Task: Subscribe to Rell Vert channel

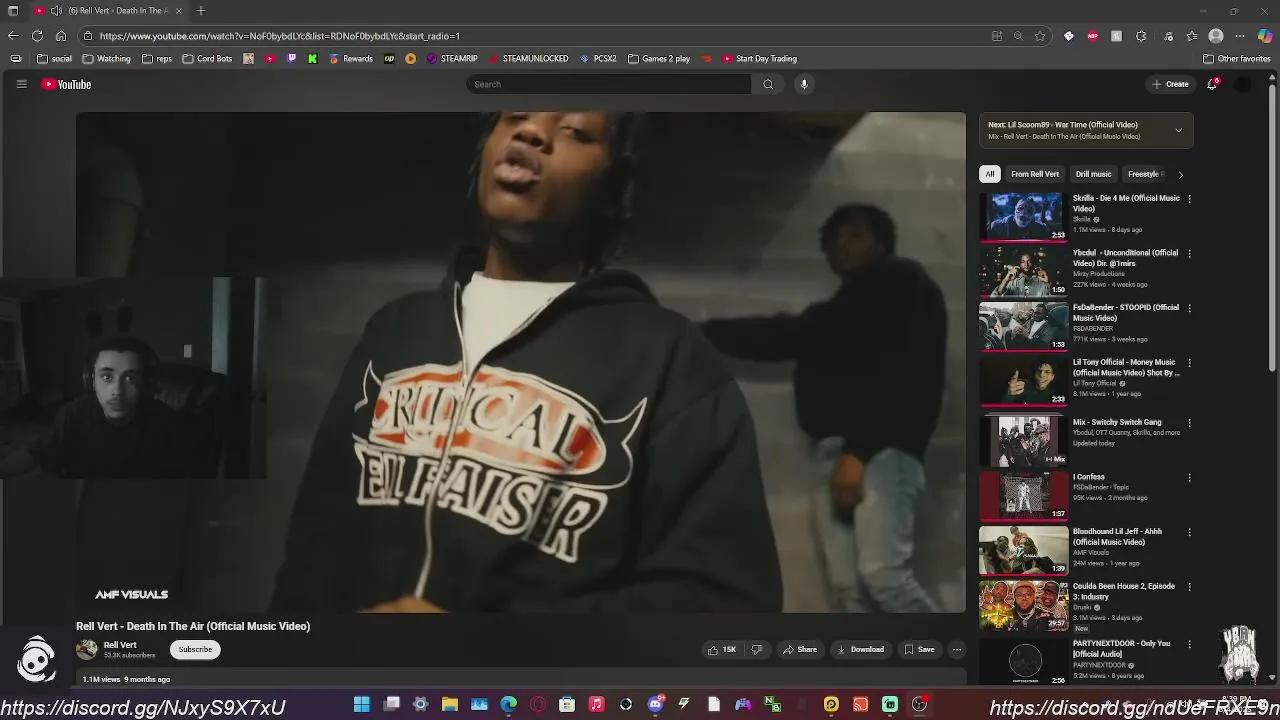Action: pyautogui.click(x=195, y=650)
